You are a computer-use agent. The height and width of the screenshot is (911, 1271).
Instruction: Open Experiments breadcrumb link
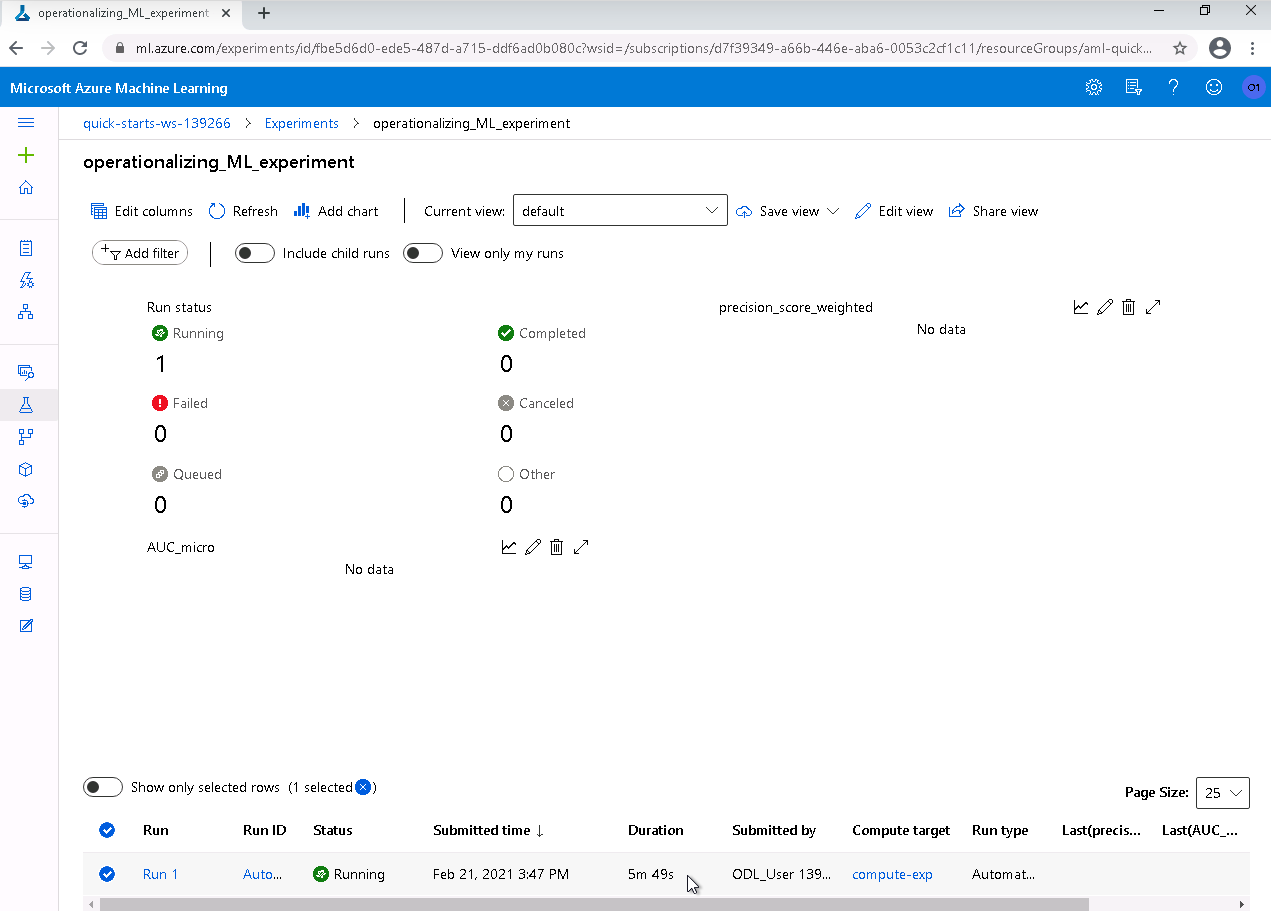[x=302, y=123]
